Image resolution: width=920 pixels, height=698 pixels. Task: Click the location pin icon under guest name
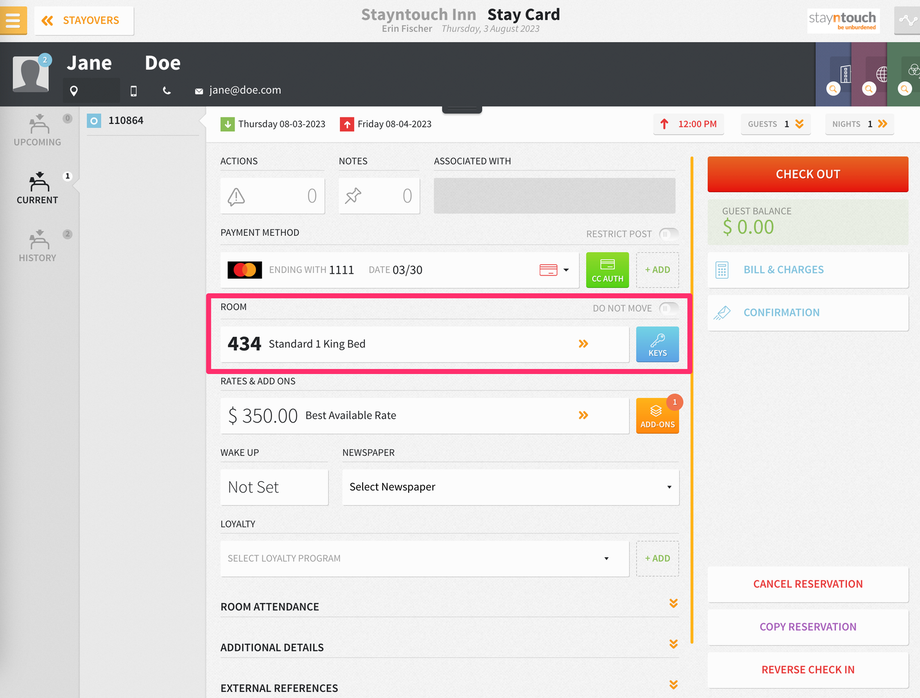[x=74, y=91]
